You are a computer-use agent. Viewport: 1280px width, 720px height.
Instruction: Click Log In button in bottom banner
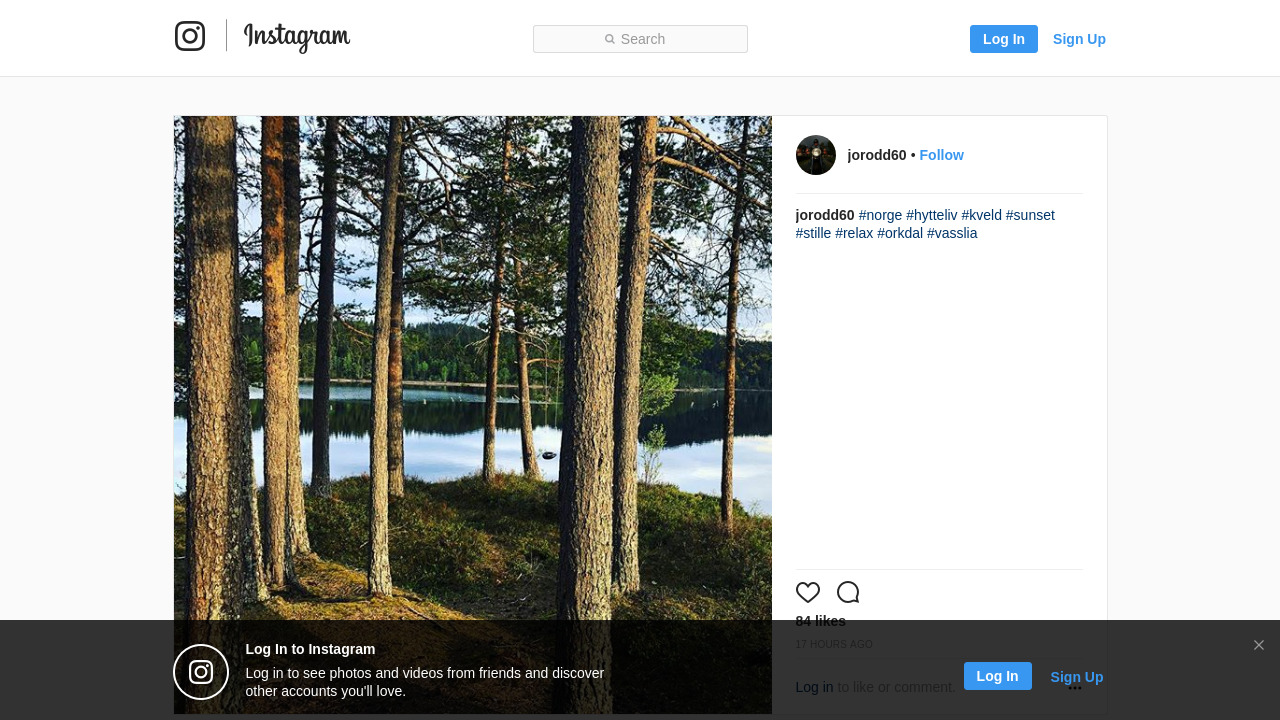coord(997,676)
